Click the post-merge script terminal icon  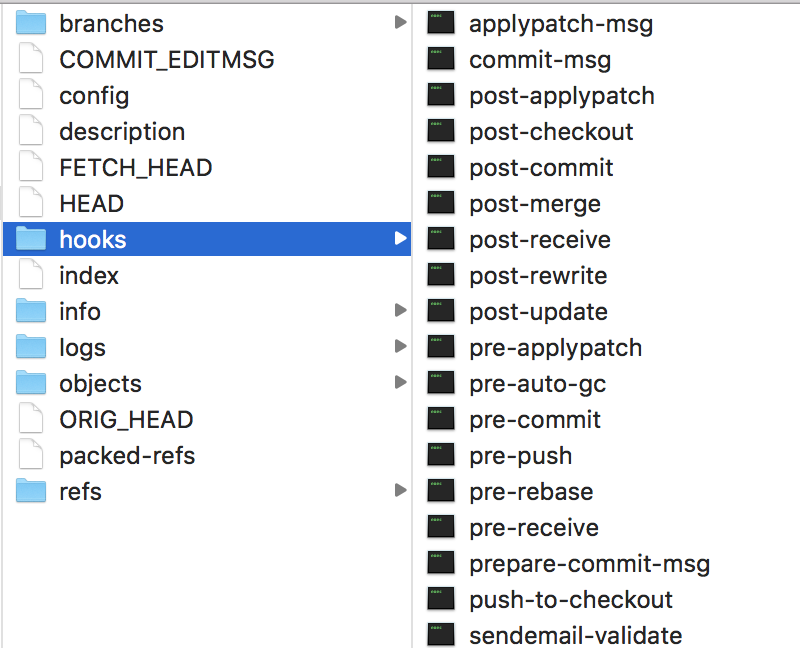click(441, 203)
